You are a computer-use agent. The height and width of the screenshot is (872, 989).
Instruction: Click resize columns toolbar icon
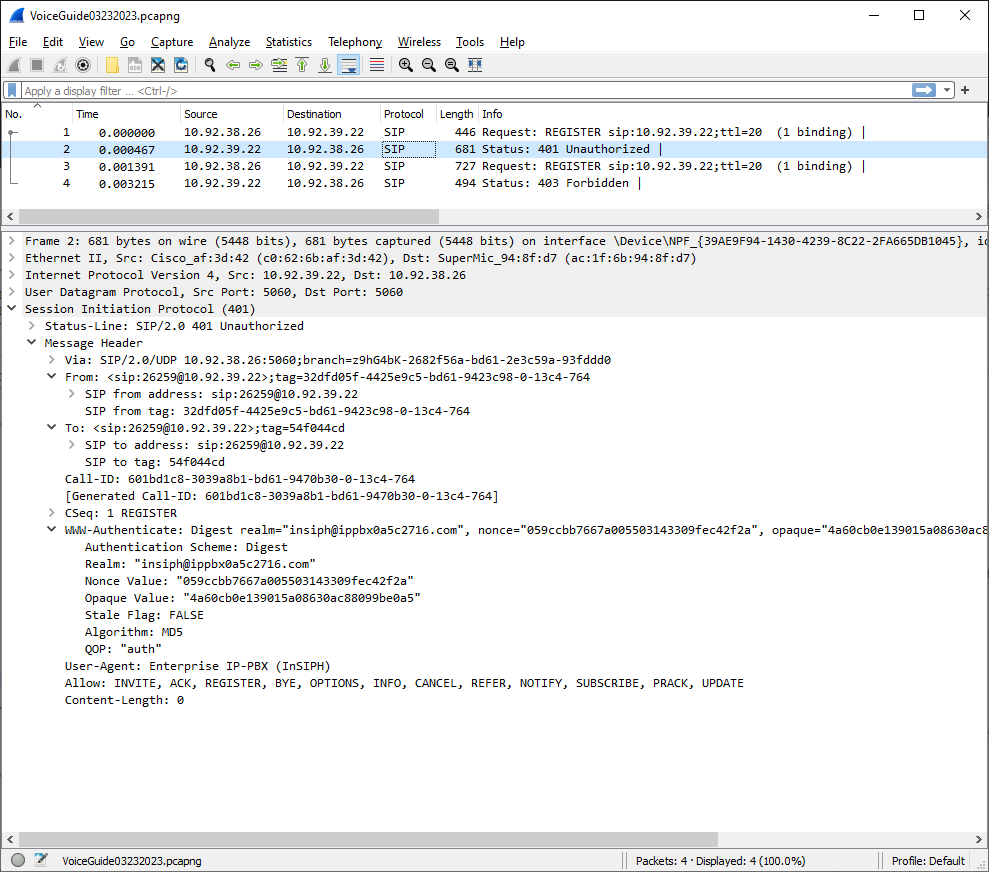pos(475,65)
